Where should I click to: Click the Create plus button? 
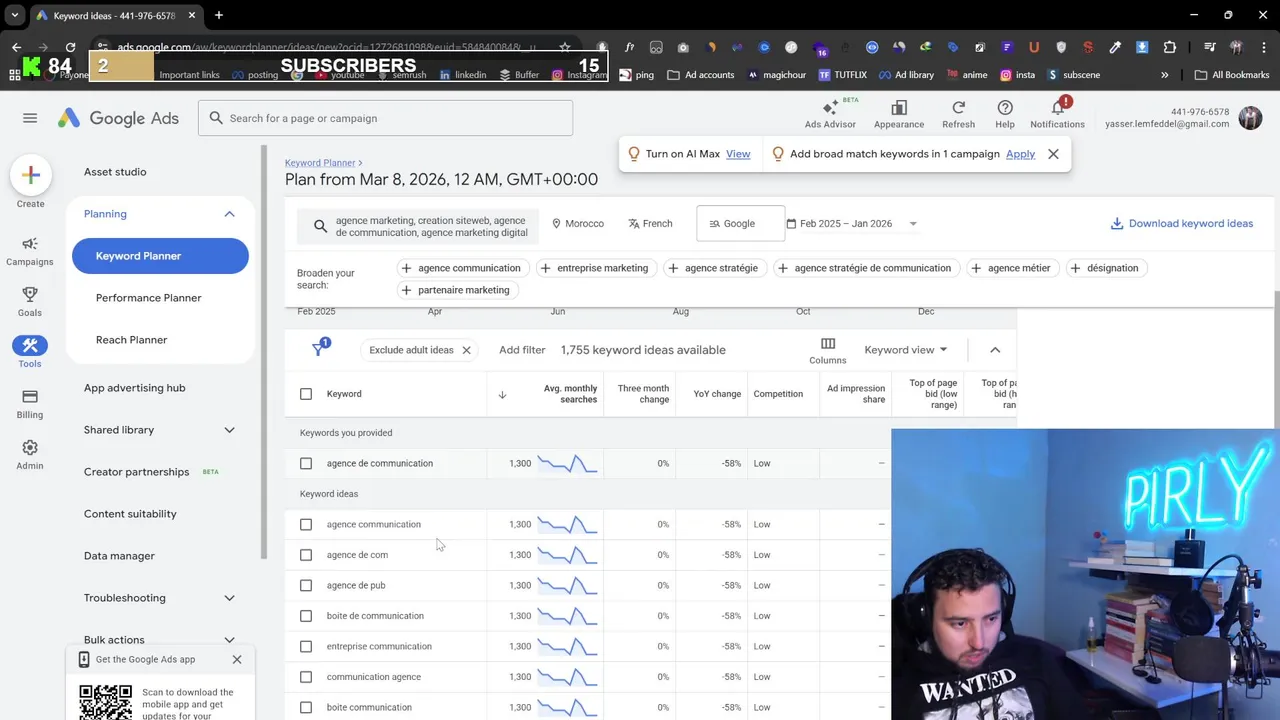(31, 176)
